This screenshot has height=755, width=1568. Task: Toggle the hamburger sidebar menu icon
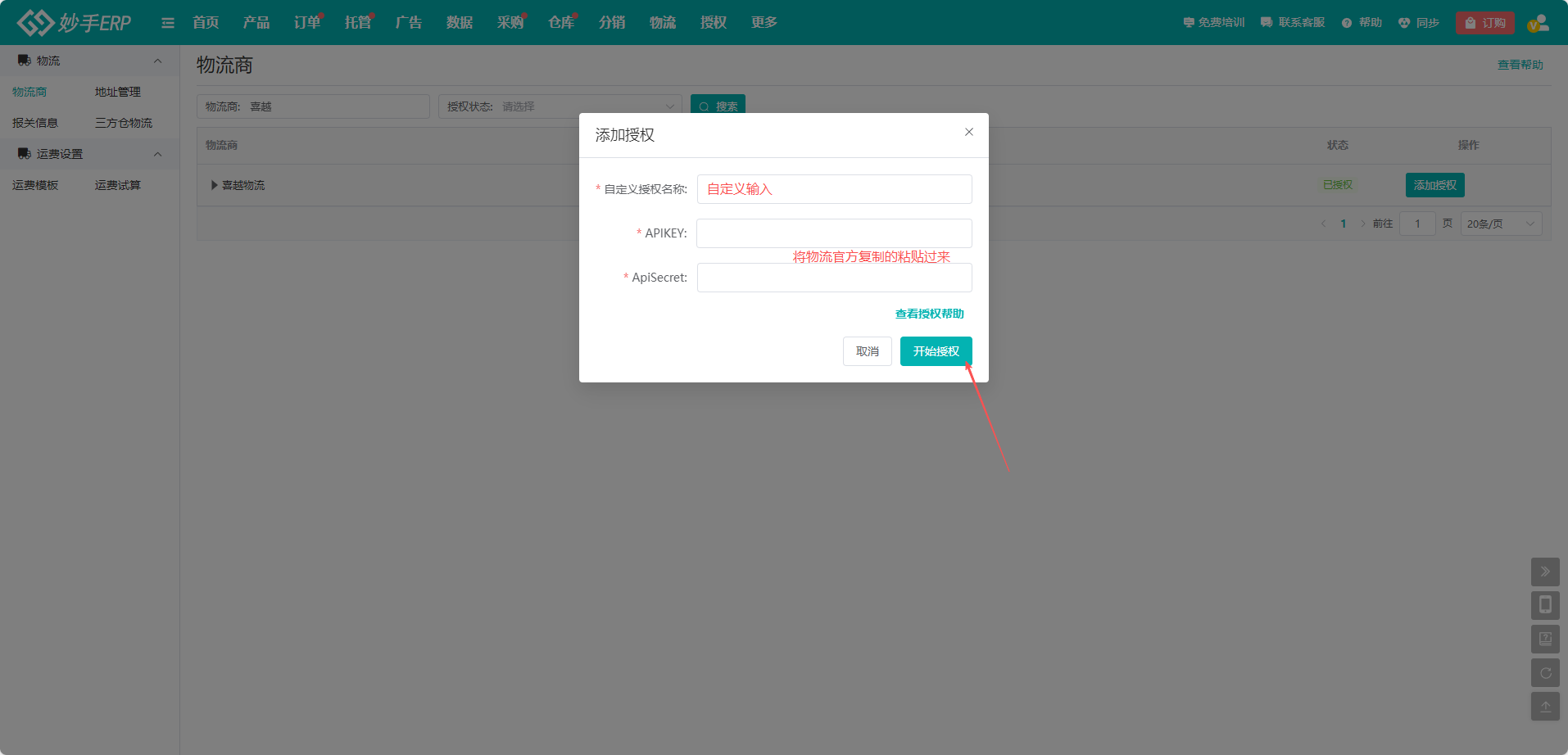coord(168,23)
